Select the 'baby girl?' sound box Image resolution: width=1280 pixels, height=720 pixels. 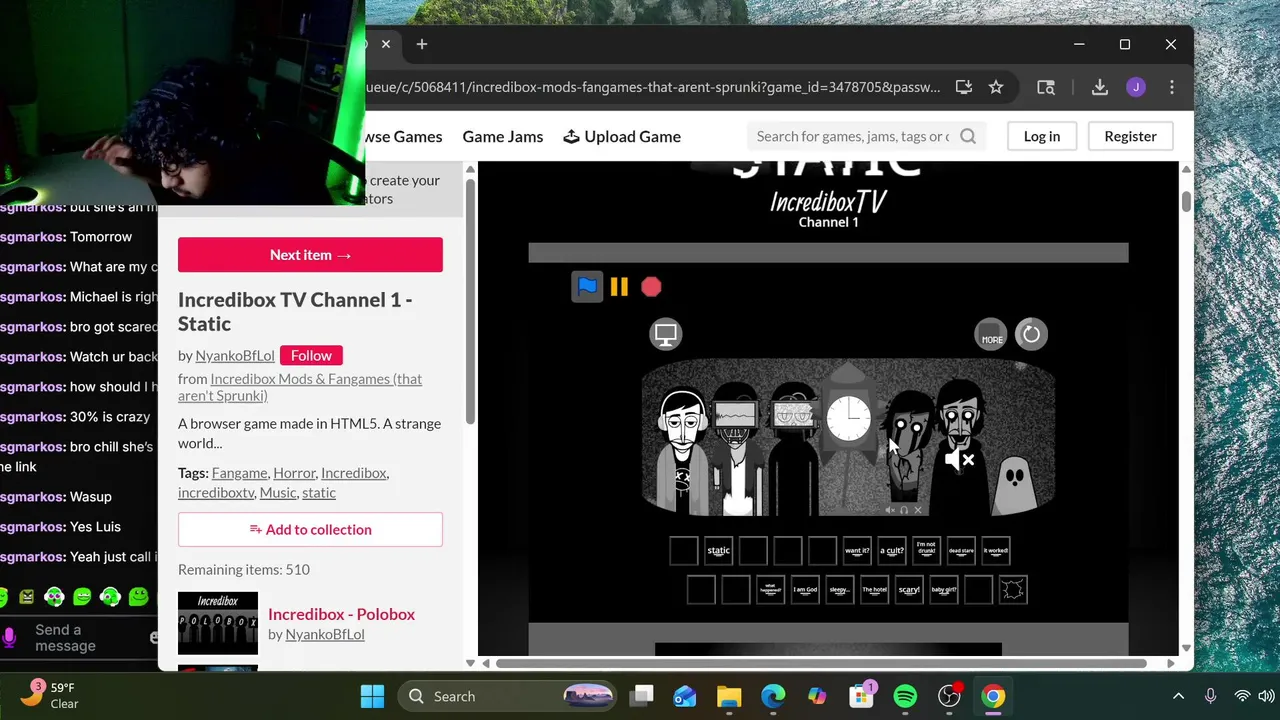[x=944, y=590]
